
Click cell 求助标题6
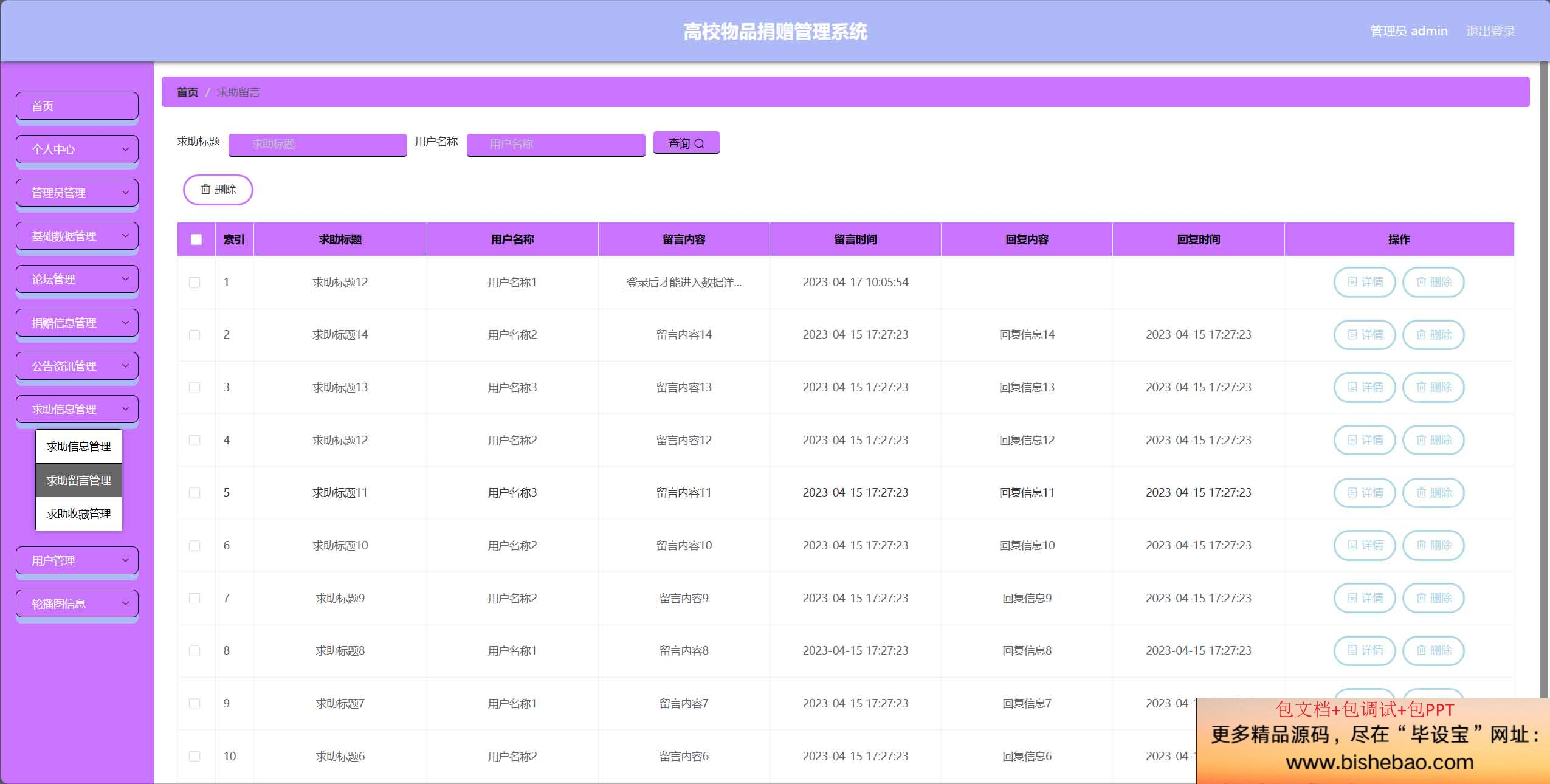(x=340, y=757)
